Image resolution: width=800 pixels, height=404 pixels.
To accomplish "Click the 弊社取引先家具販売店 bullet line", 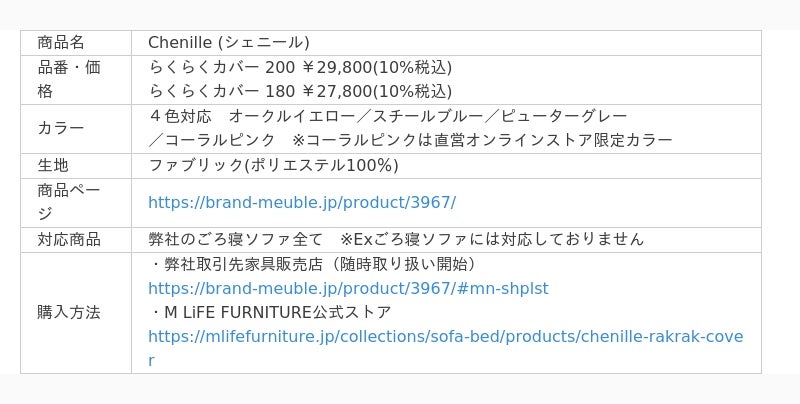I will tap(314, 264).
